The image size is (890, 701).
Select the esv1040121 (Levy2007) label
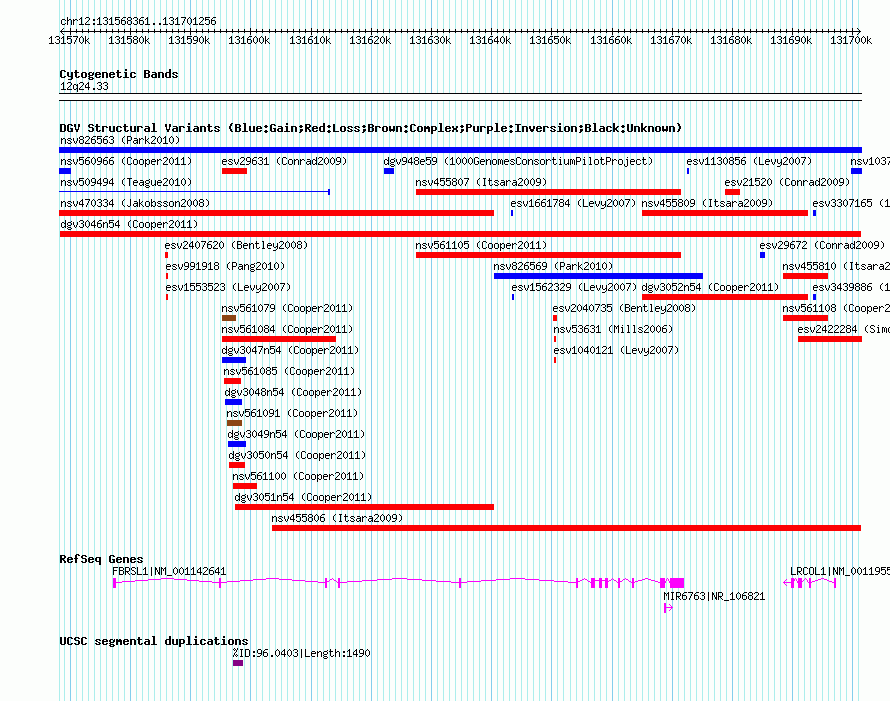tap(616, 350)
